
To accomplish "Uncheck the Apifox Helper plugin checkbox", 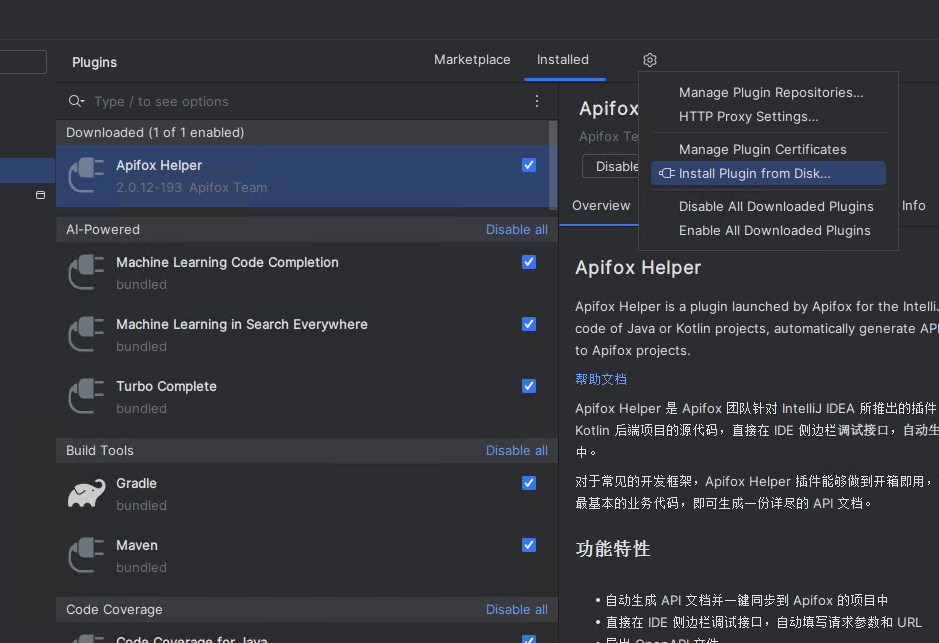I will pyautogui.click(x=529, y=165).
